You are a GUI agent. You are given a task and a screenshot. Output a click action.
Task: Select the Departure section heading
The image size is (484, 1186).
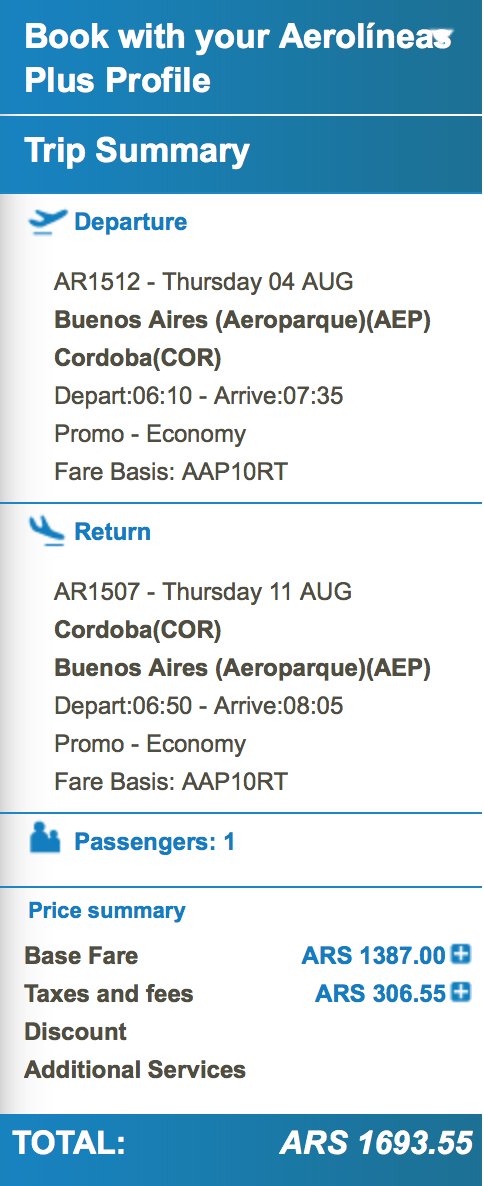130,222
